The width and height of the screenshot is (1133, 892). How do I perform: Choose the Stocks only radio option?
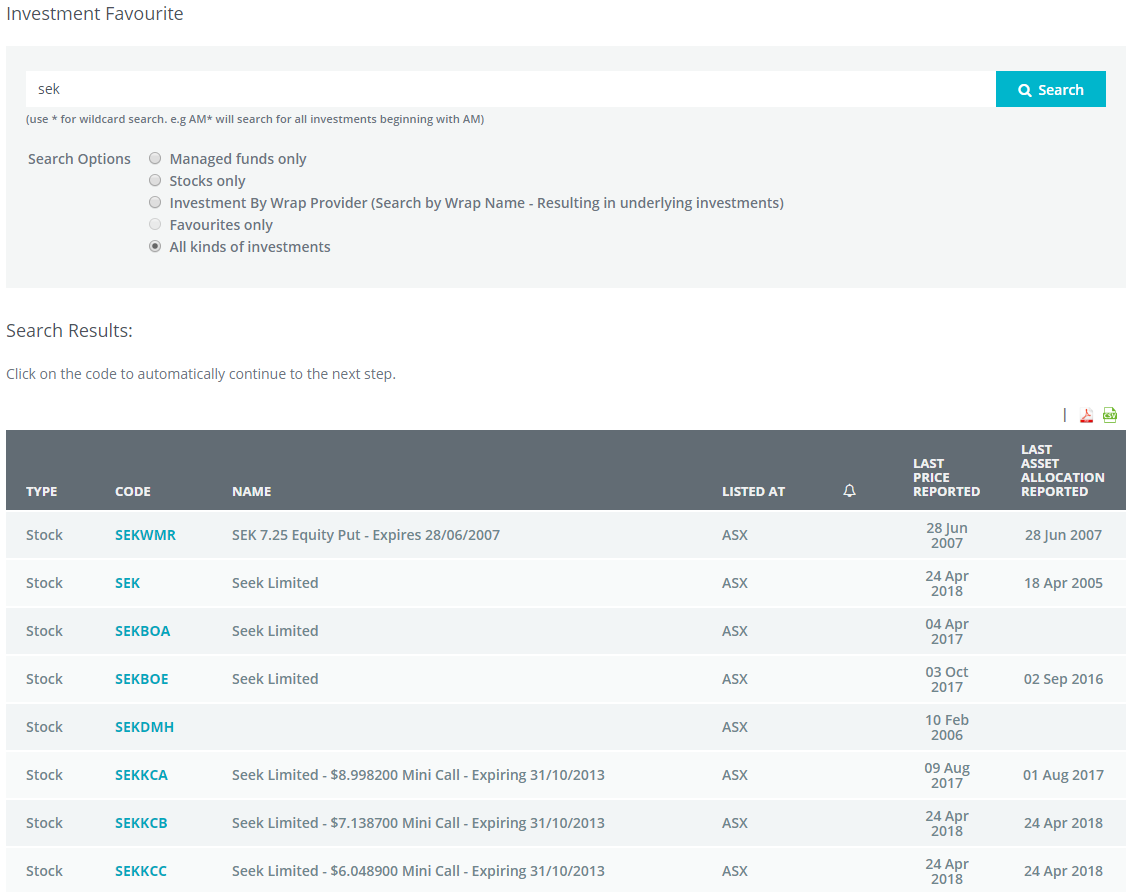click(x=155, y=181)
